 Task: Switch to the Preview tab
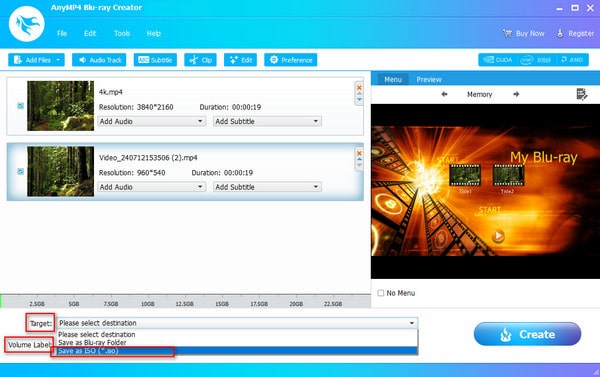click(429, 79)
